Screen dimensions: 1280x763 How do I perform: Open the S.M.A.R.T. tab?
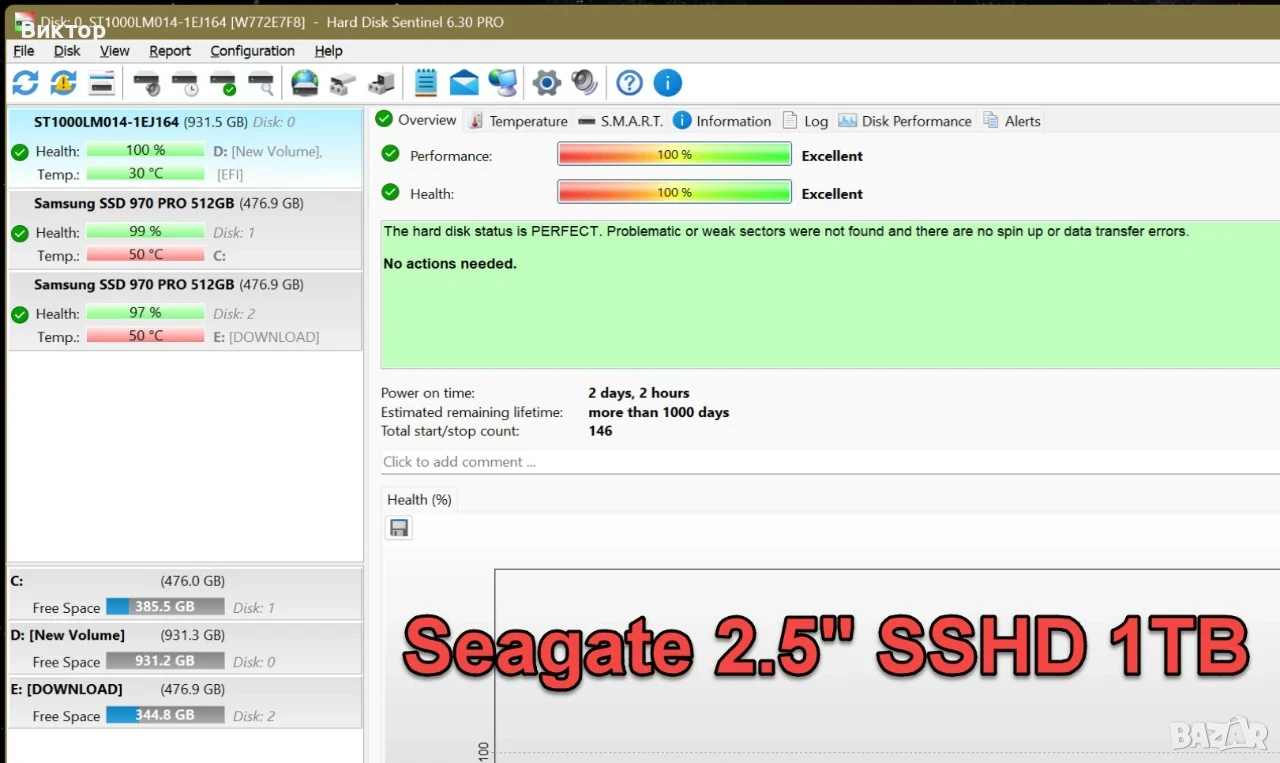621,121
